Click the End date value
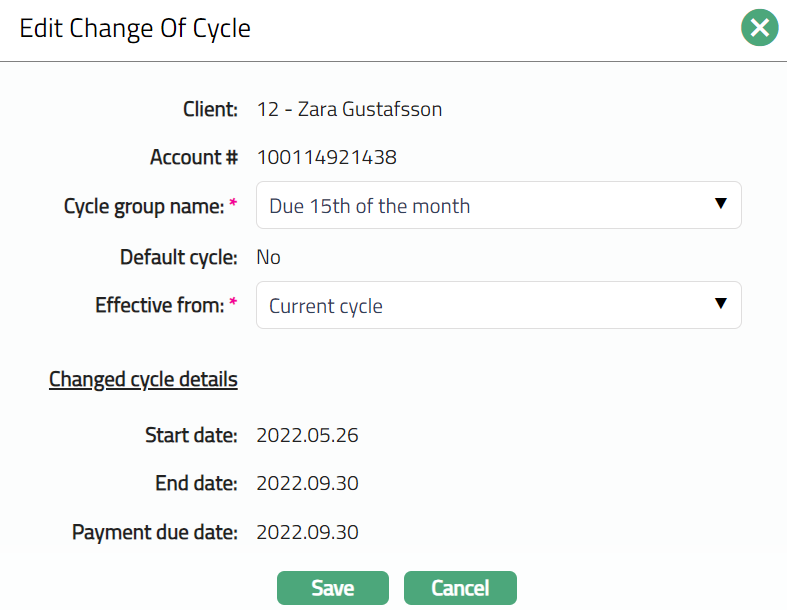 (x=307, y=484)
